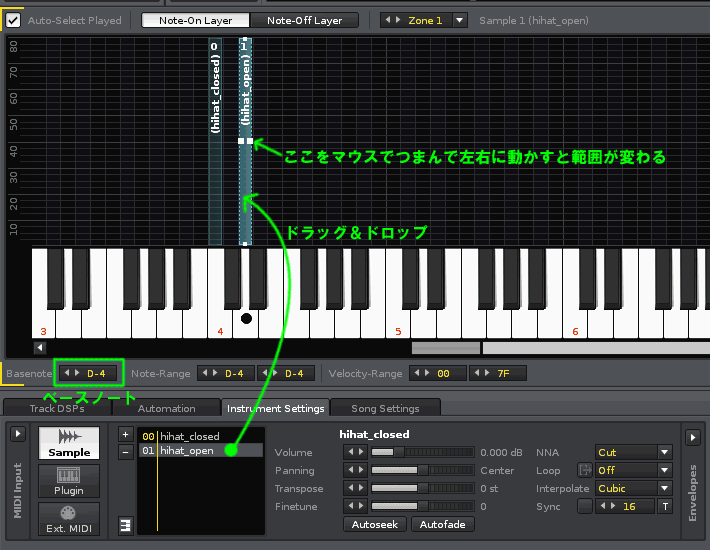Click the Note-Range end D-4 value
This screenshot has width=710, height=550.
point(294,373)
